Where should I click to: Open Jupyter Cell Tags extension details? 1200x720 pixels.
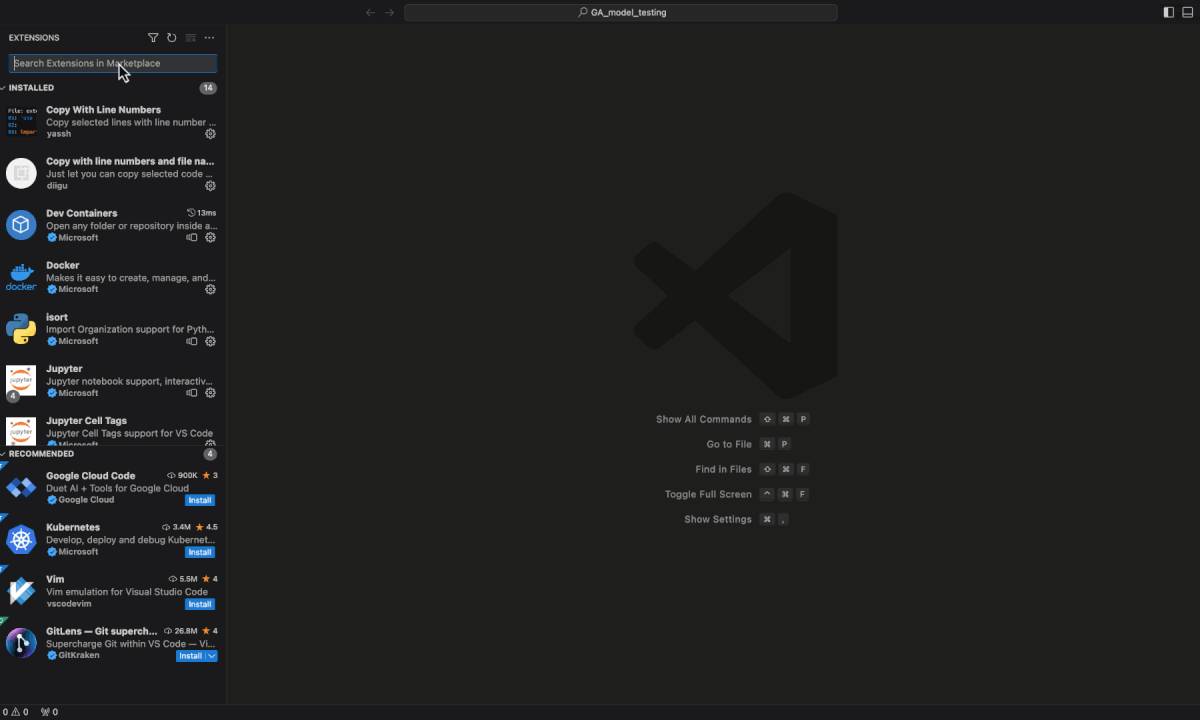click(x=113, y=428)
